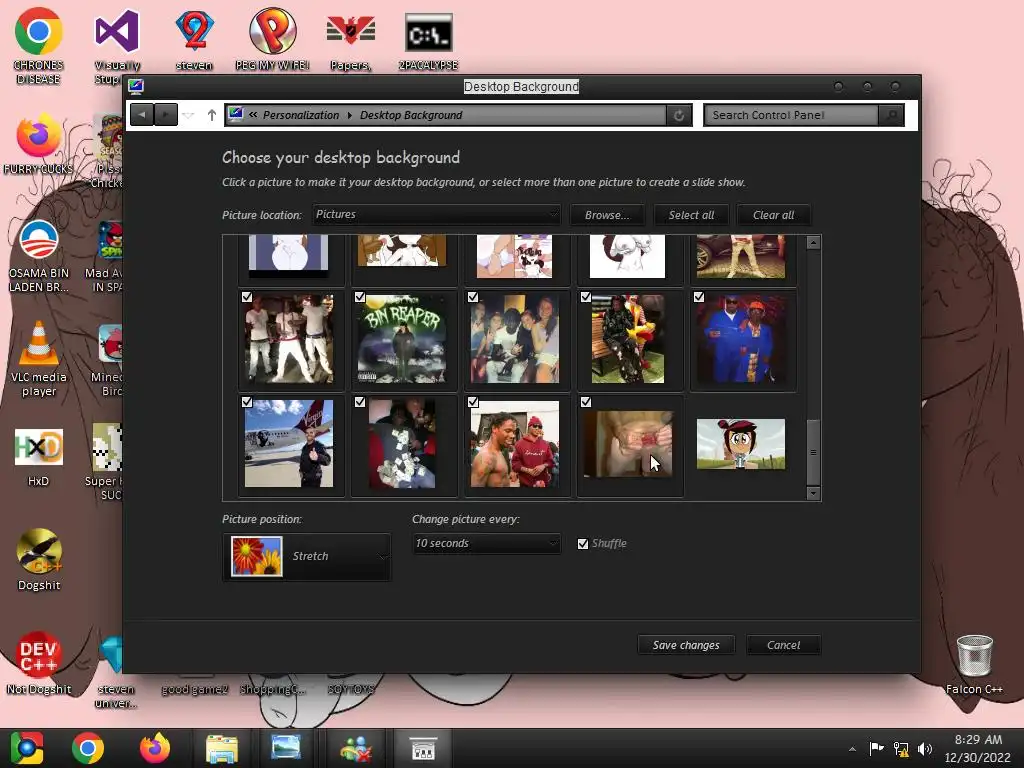Screen dimensions: 1024x768
Task: Select the 'Falcon C++' recycle bin icon
Action: coord(974,663)
